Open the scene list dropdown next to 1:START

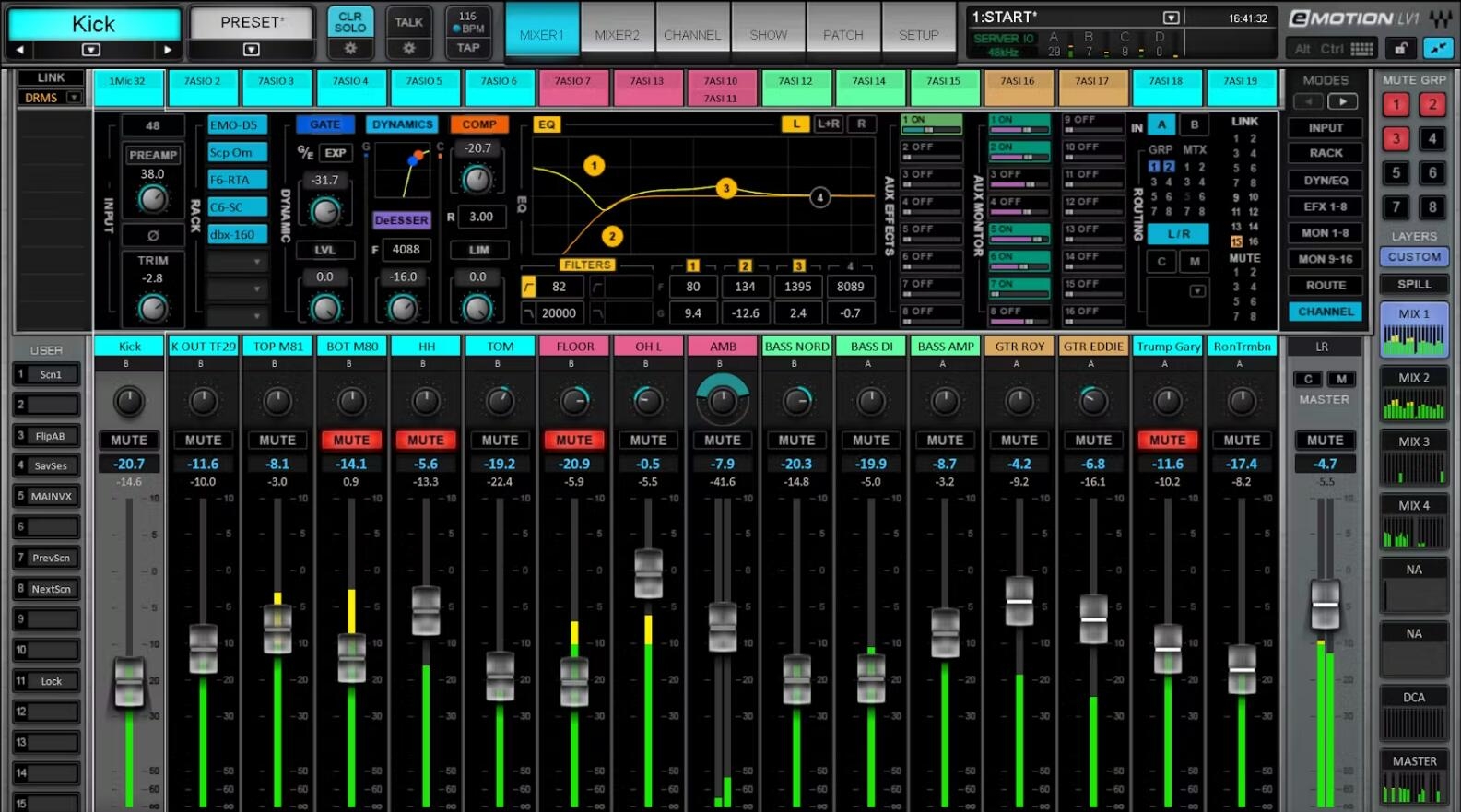coord(1171,18)
